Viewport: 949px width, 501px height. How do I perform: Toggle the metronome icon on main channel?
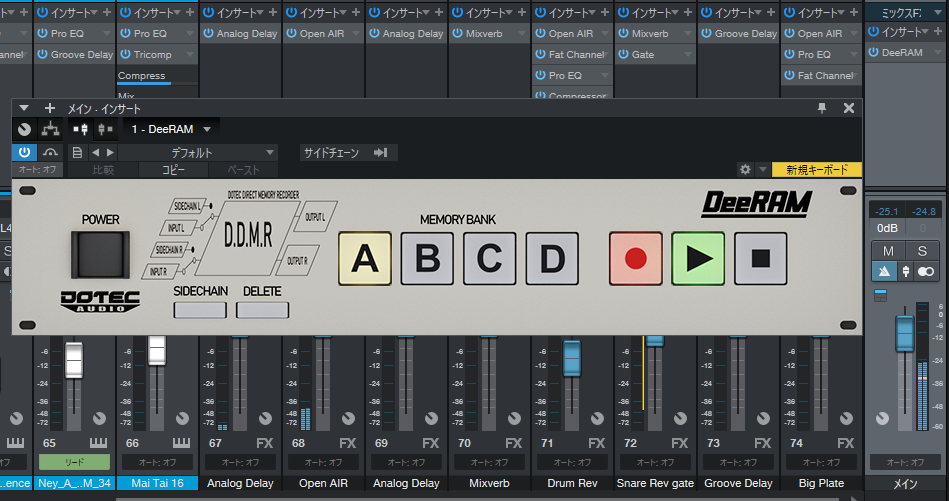coord(884,271)
